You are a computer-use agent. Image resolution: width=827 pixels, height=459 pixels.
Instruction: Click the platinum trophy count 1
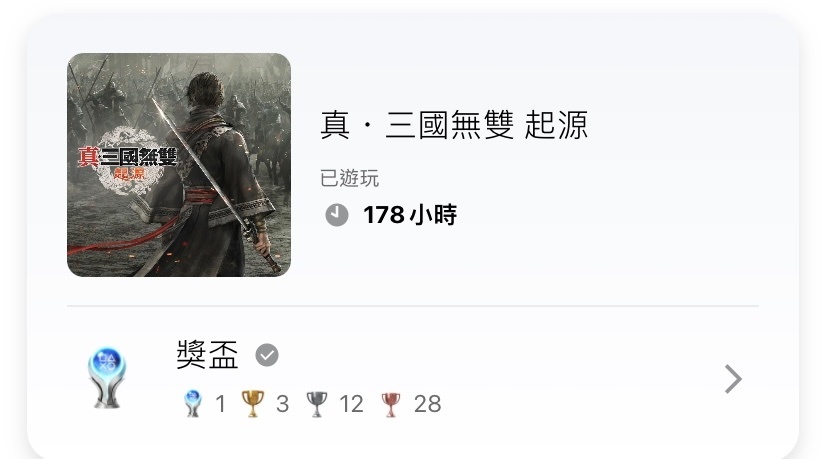(x=220, y=404)
